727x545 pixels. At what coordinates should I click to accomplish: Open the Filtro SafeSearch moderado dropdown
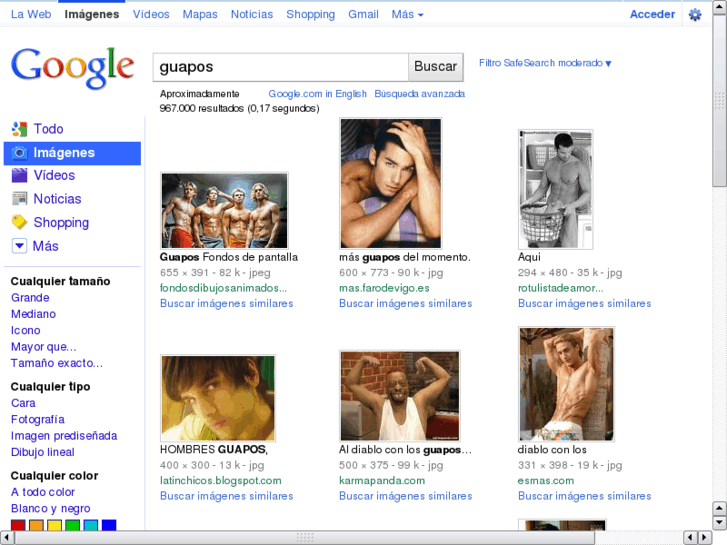pos(545,63)
